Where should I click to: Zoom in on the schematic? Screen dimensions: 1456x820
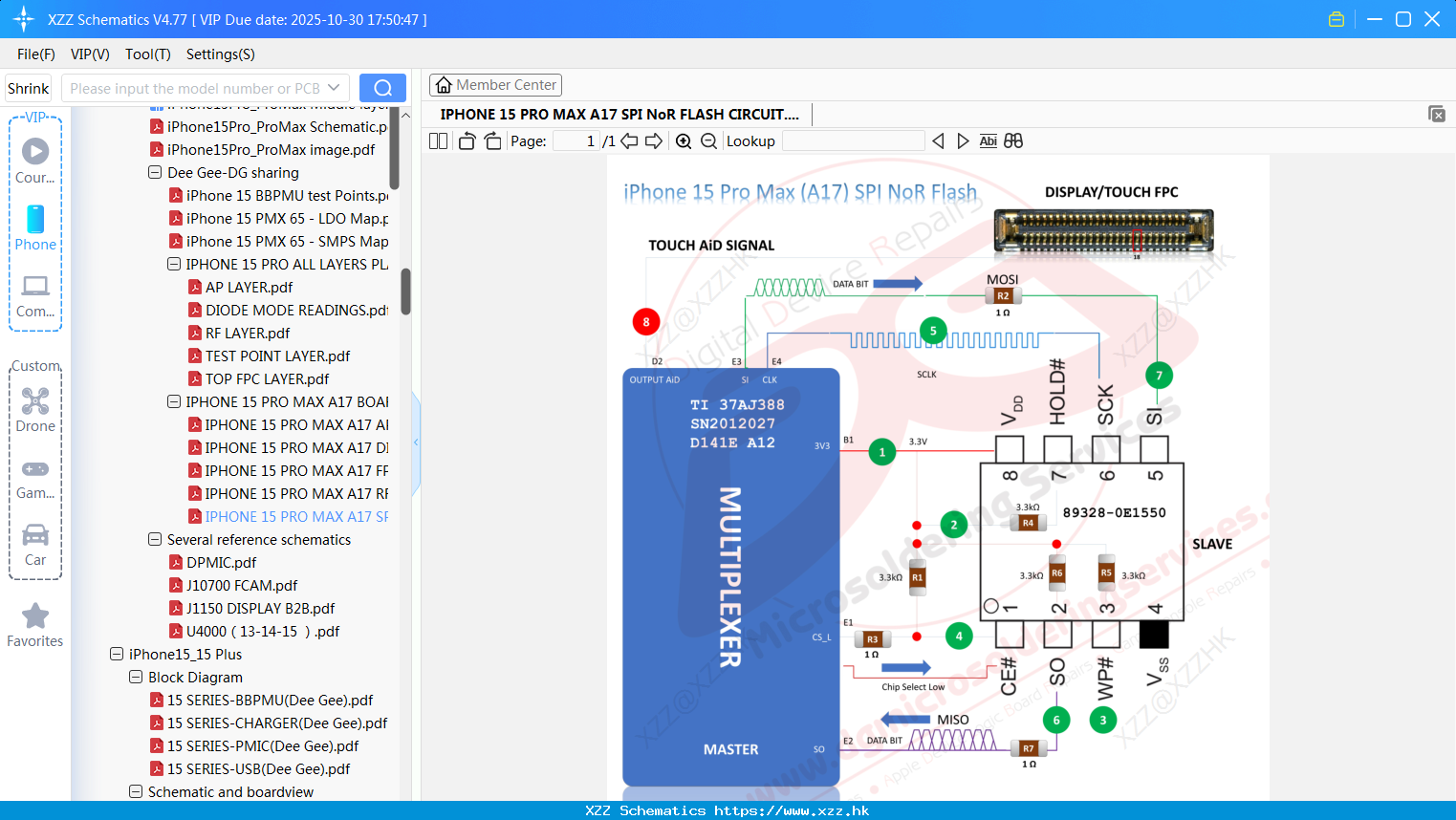click(684, 141)
